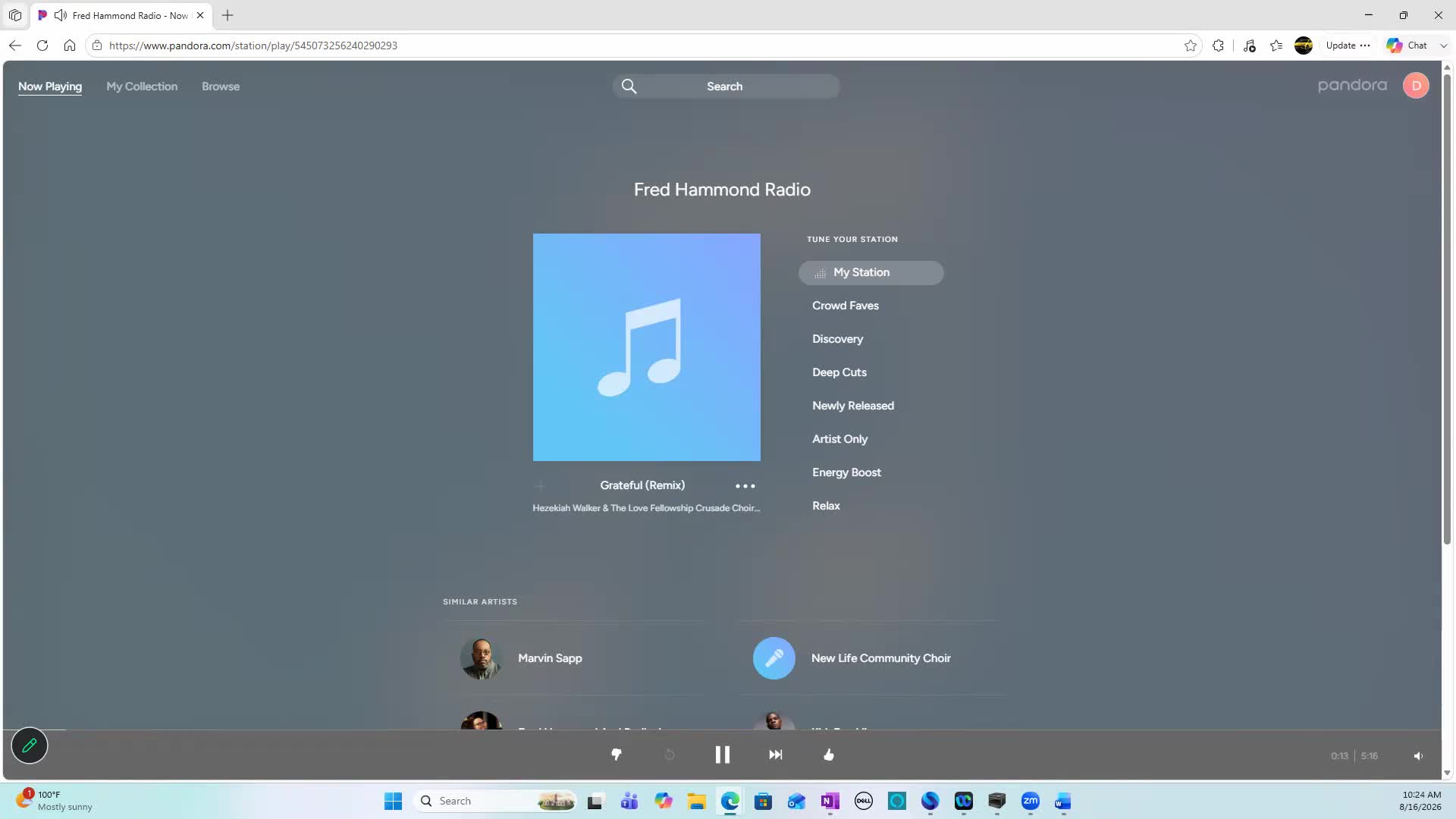This screenshot has width=1456, height=819.
Task: View site information lock icon
Action: (97, 45)
